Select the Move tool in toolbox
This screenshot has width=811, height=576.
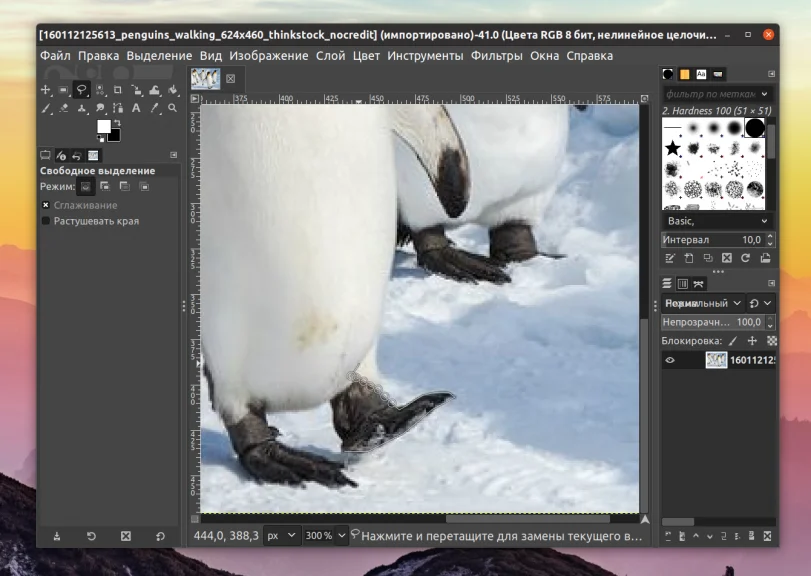pyautogui.click(x=45, y=90)
